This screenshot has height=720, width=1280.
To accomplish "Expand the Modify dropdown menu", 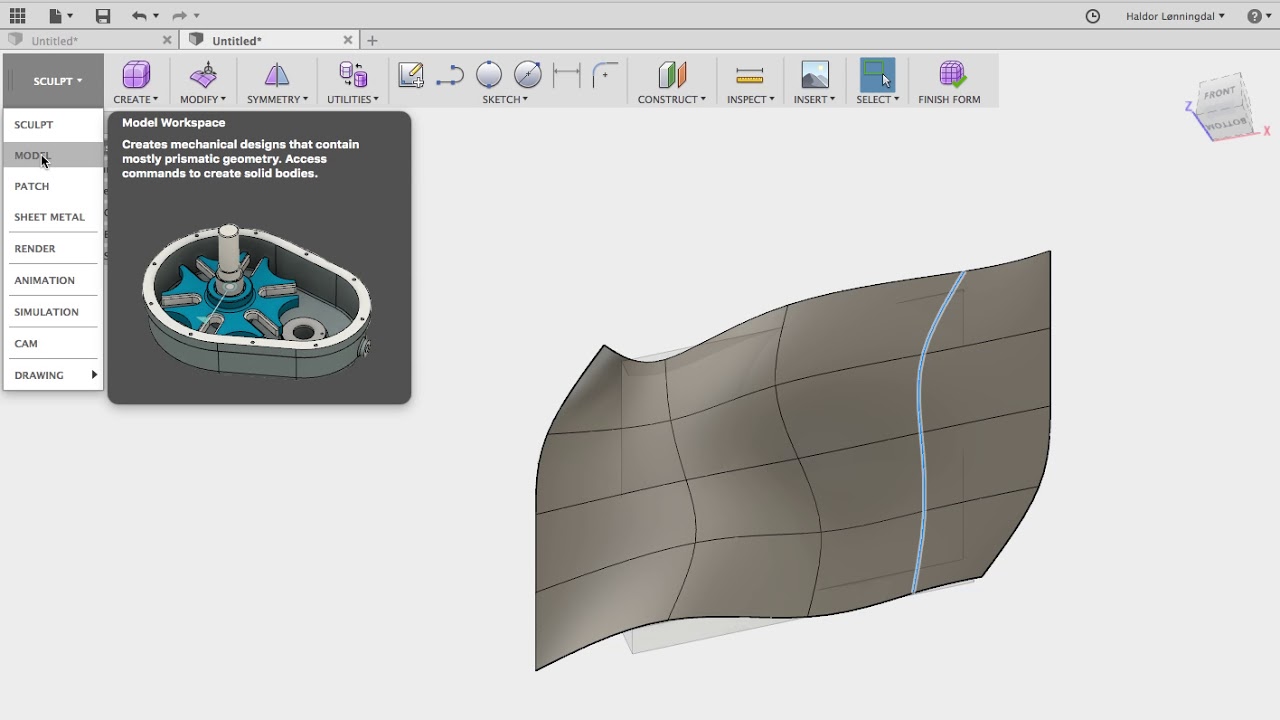I will (x=203, y=99).
